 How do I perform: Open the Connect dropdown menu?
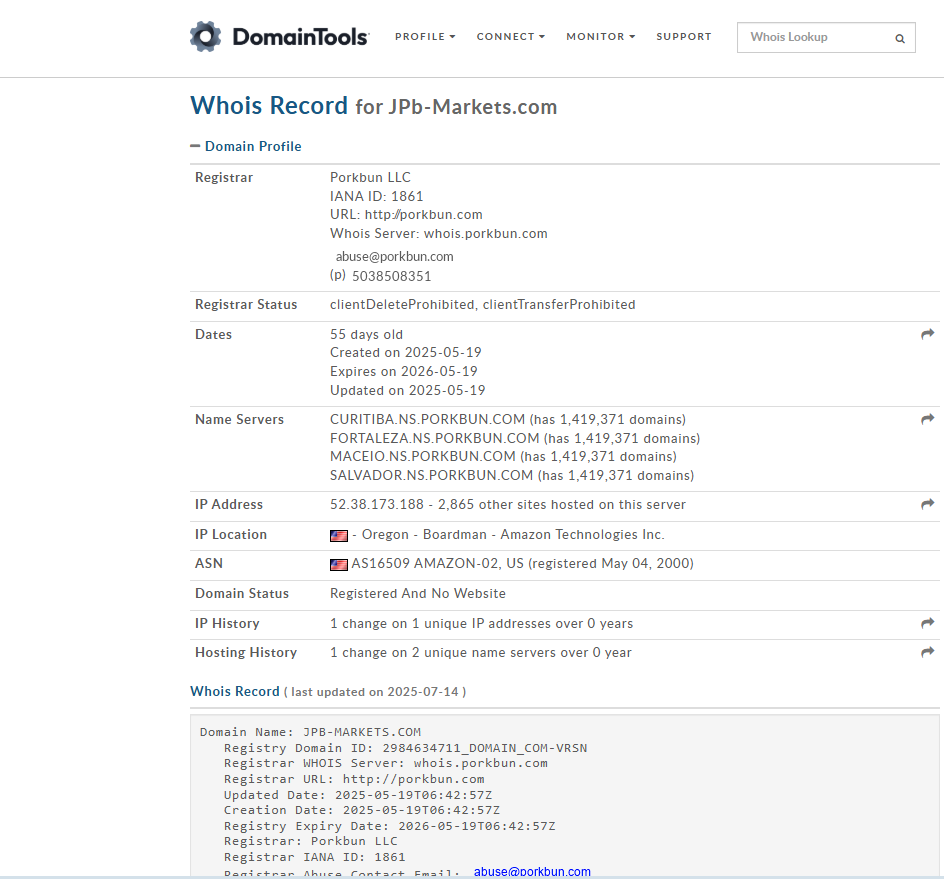coord(511,37)
